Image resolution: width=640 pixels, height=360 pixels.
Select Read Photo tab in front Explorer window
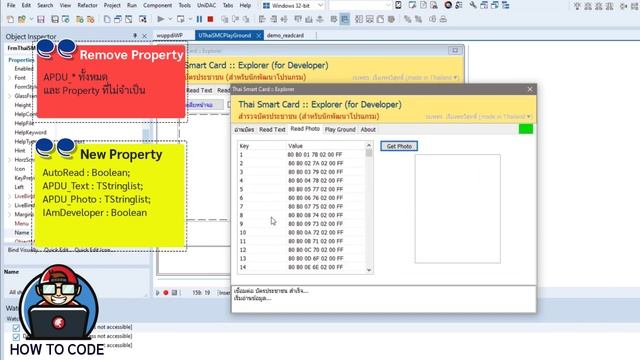coord(305,129)
